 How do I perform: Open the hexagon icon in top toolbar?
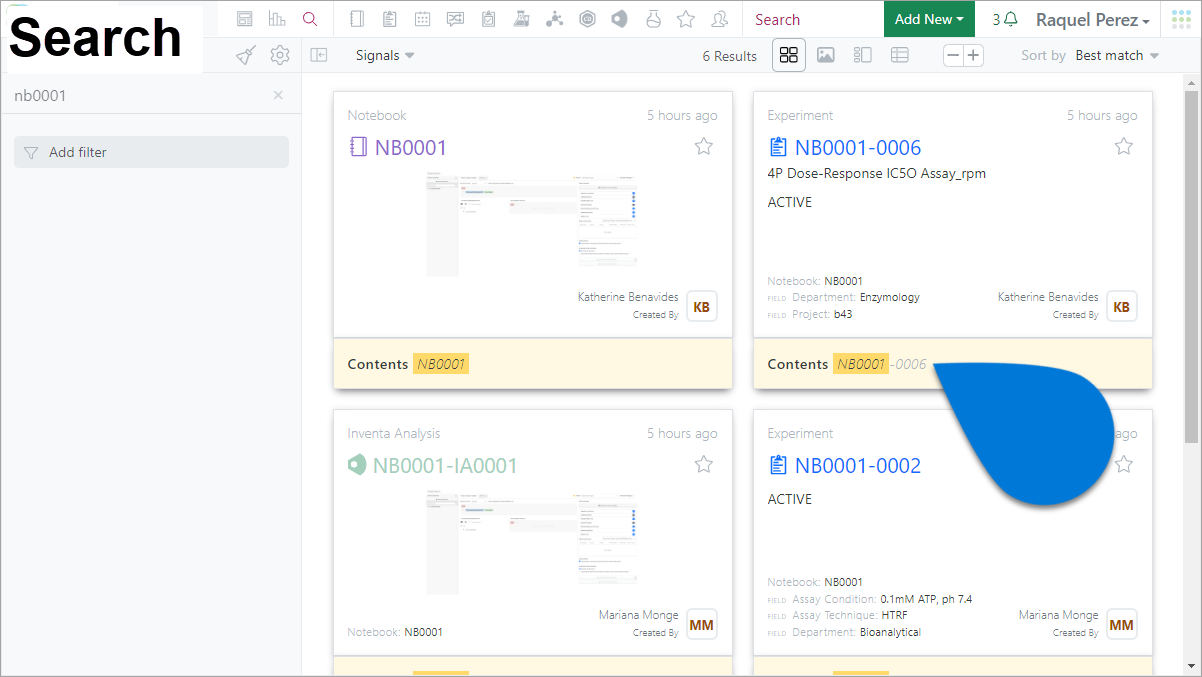point(587,19)
